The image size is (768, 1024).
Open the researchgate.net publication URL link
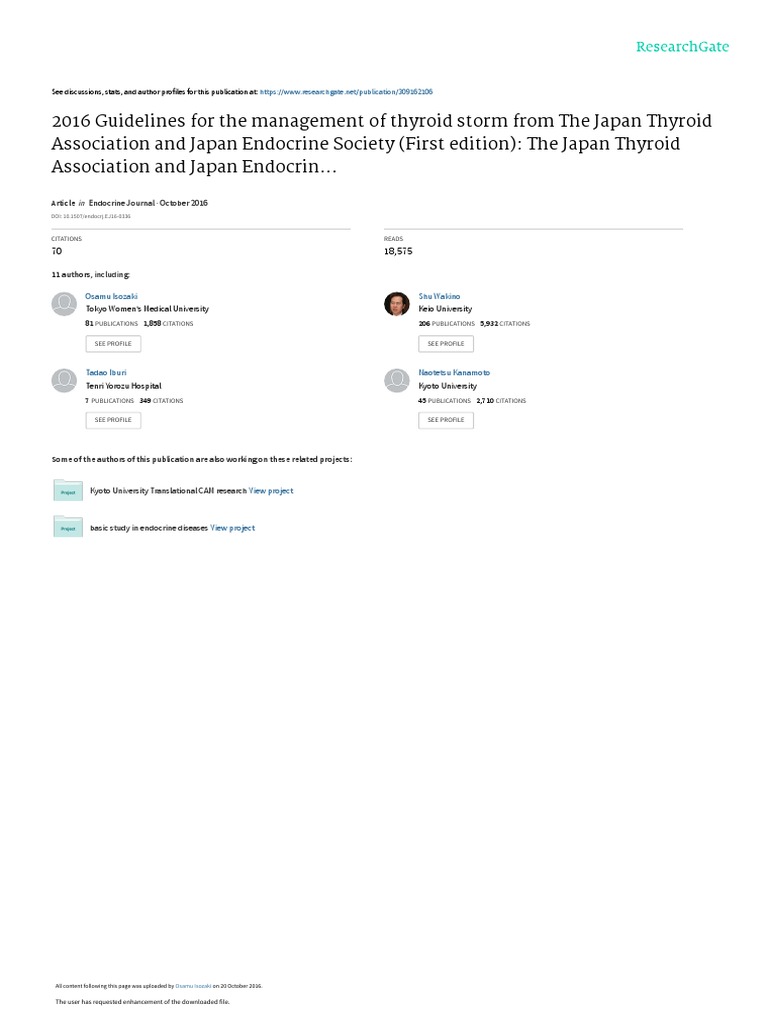pos(346,91)
